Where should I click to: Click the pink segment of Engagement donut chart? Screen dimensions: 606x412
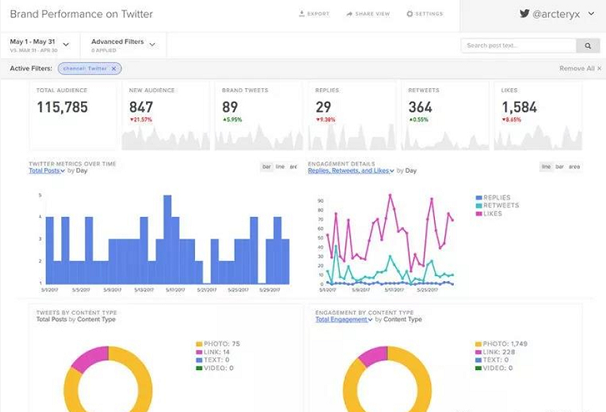[x=374, y=355]
